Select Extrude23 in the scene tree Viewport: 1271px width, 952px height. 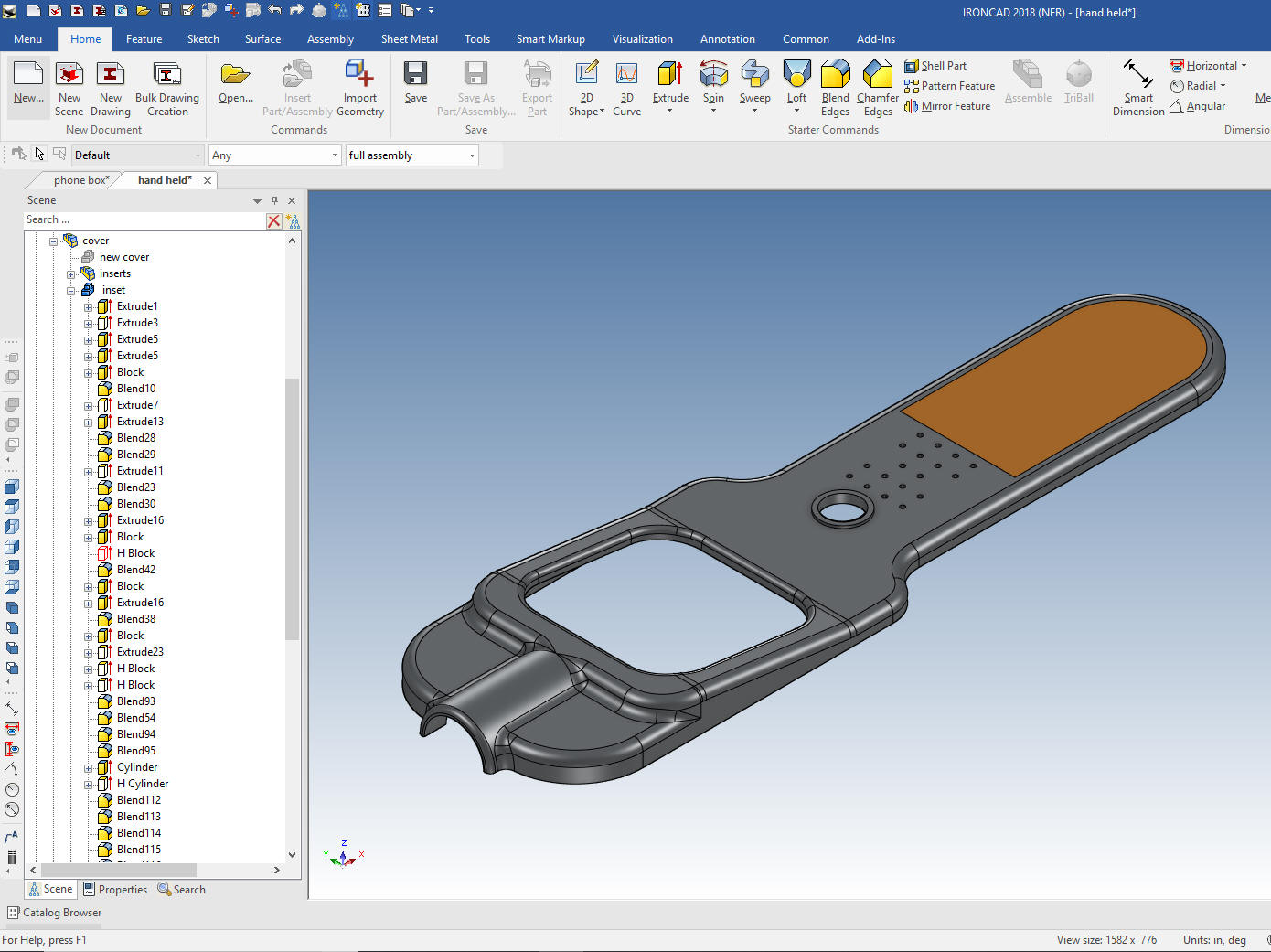140,653
